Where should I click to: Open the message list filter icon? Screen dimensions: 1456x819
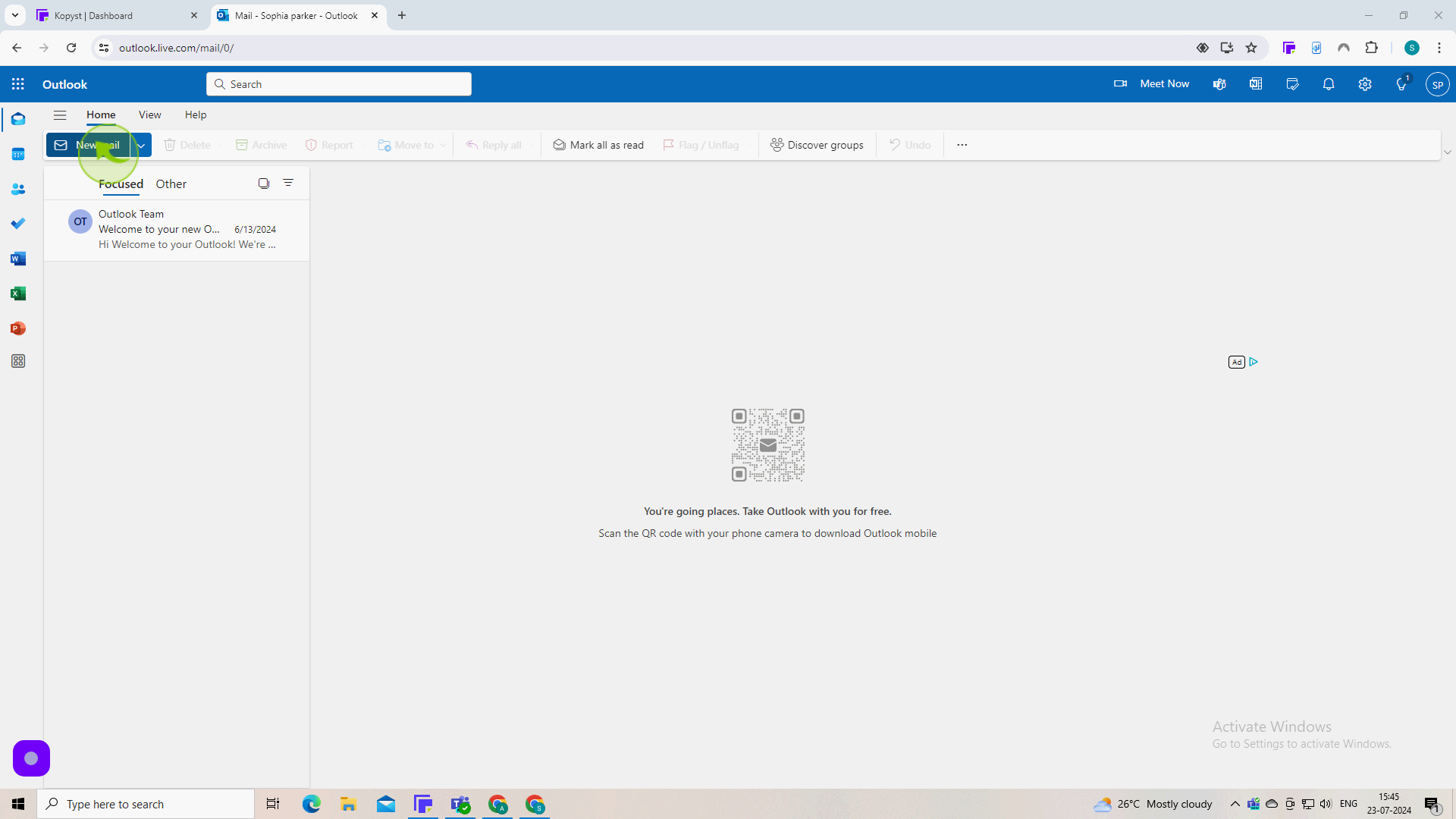tap(288, 183)
